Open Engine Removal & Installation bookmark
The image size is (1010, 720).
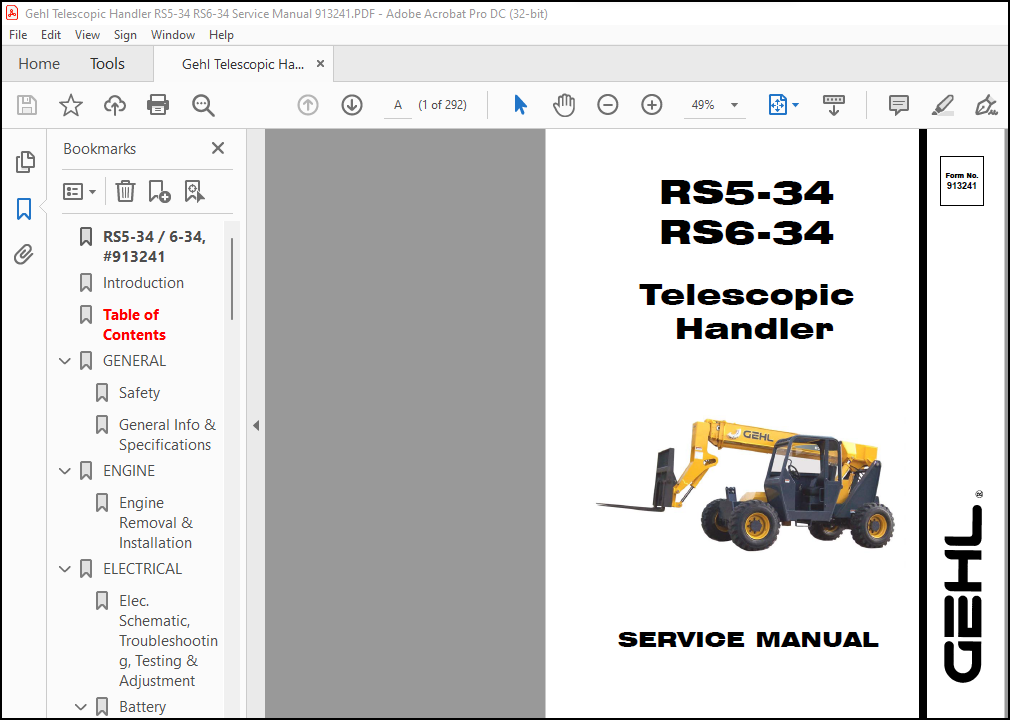tap(155, 523)
